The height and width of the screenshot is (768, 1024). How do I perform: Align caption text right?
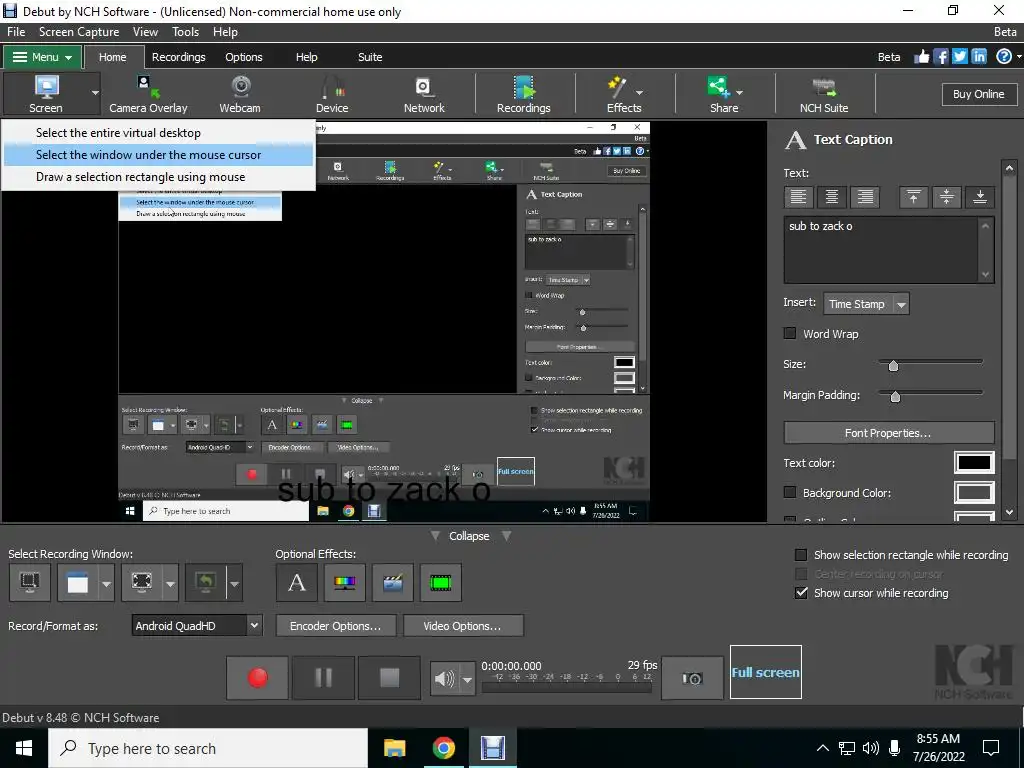[865, 197]
